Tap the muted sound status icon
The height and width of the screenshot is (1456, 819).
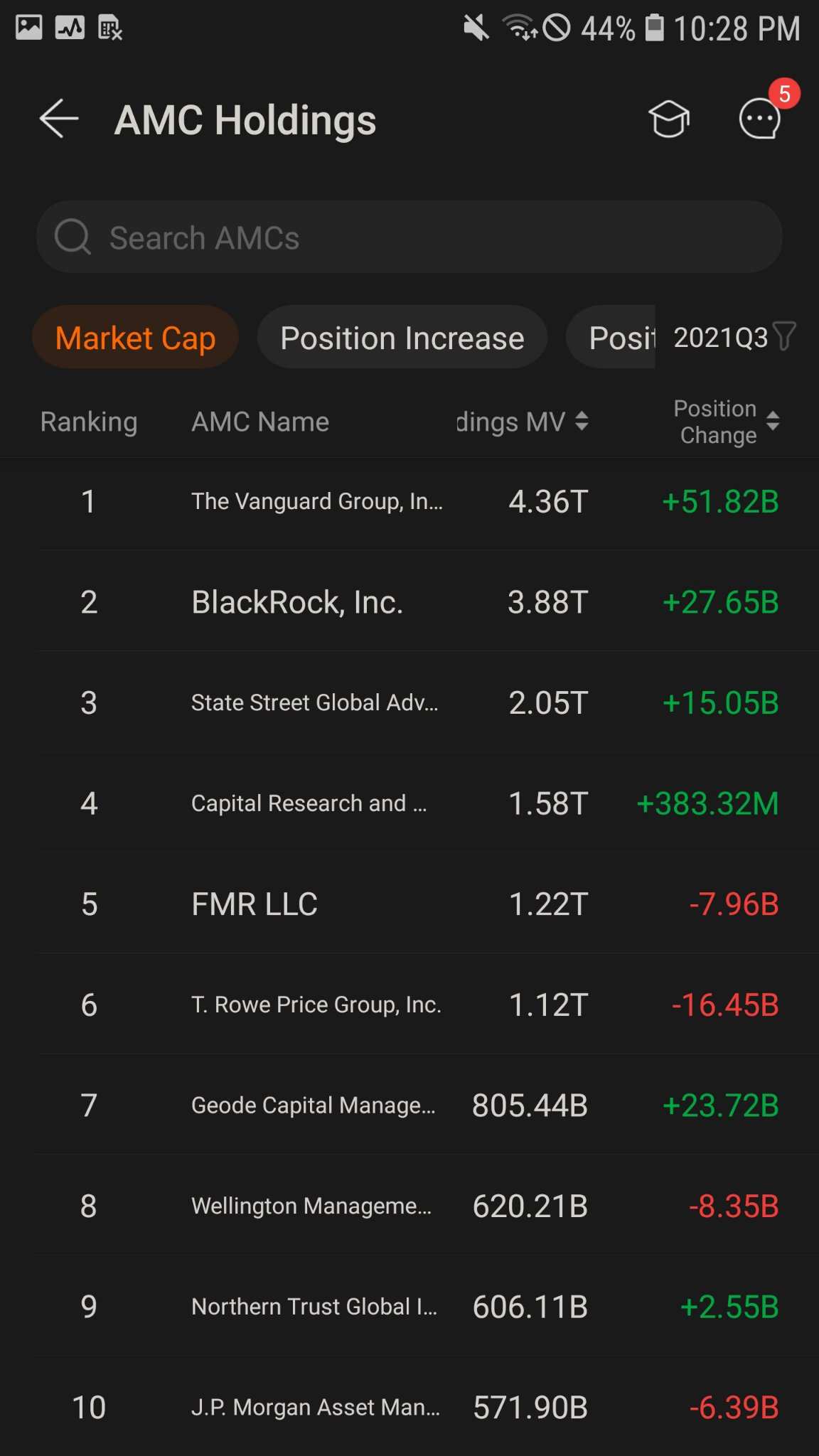[x=476, y=28]
